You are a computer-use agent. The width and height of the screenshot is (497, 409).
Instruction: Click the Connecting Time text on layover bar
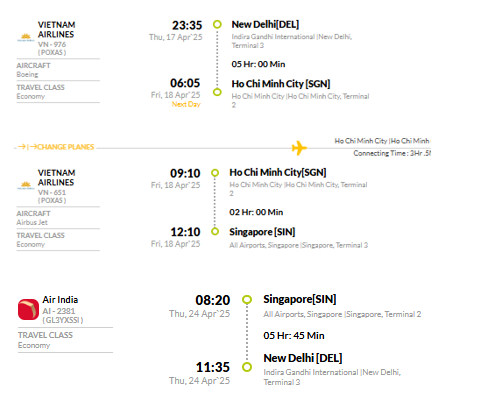[x=392, y=153]
